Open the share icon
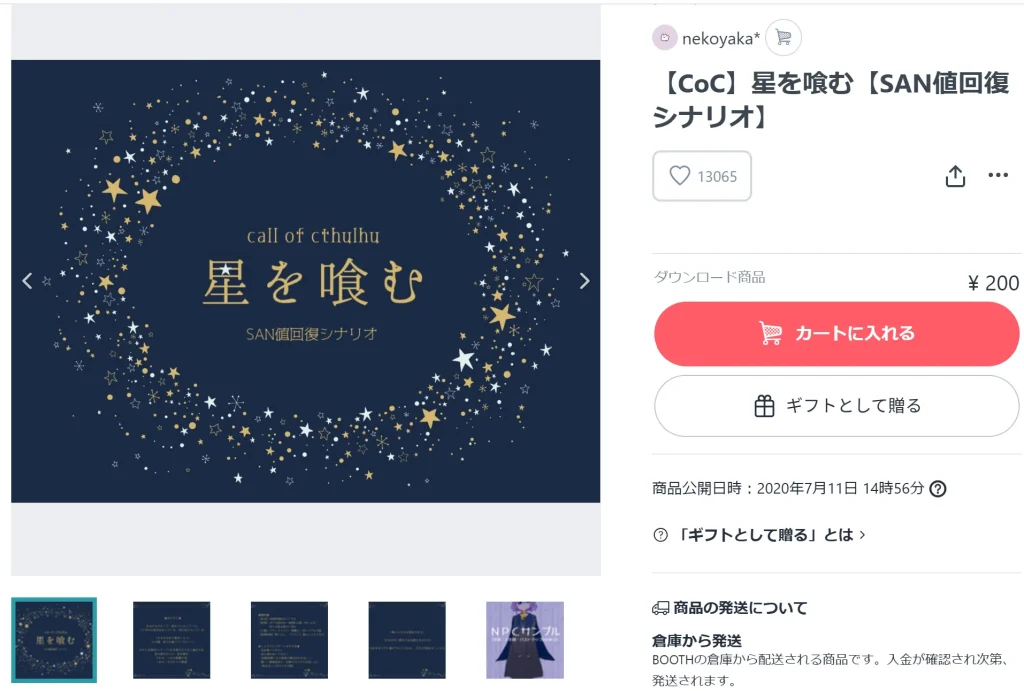Image resolution: width=1024 pixels, height=691 pixels. click(955, 176)
